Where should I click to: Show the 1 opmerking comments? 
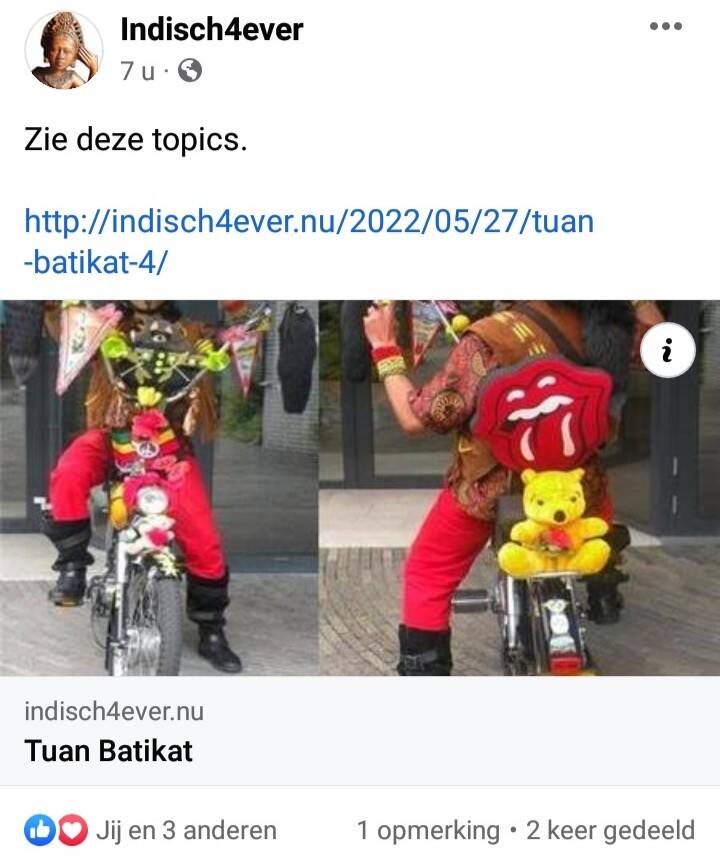[x=428, y=830]
